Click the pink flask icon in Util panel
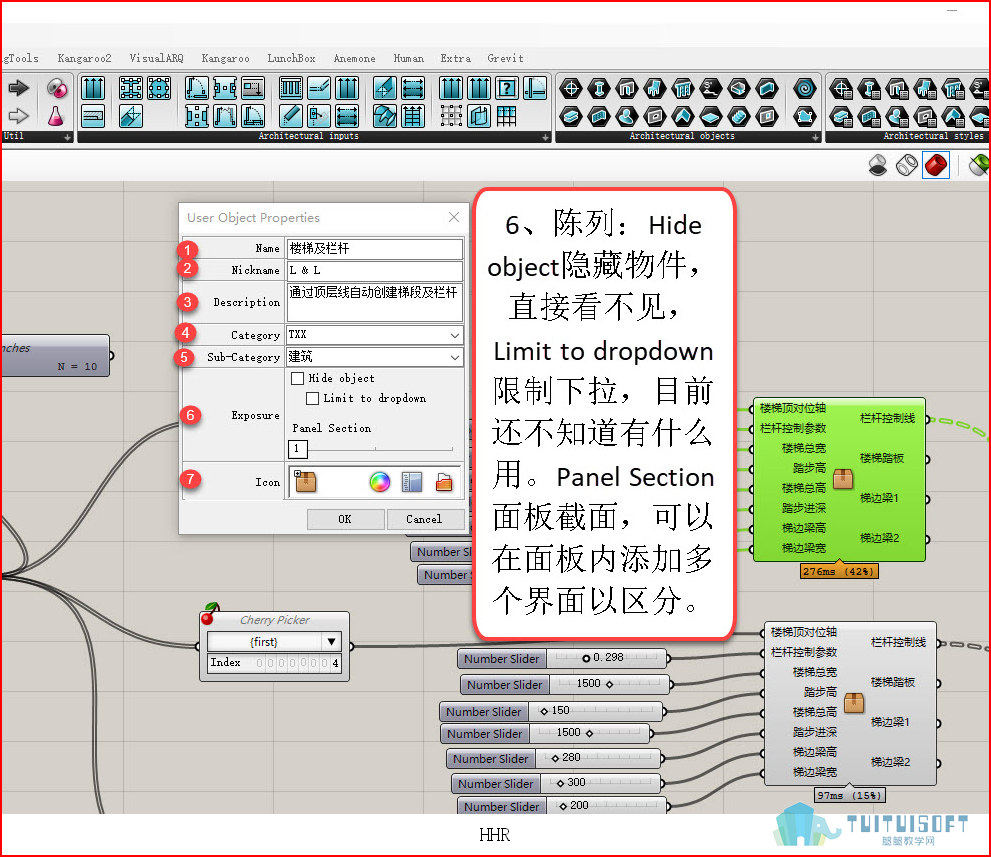 (56, 116)
